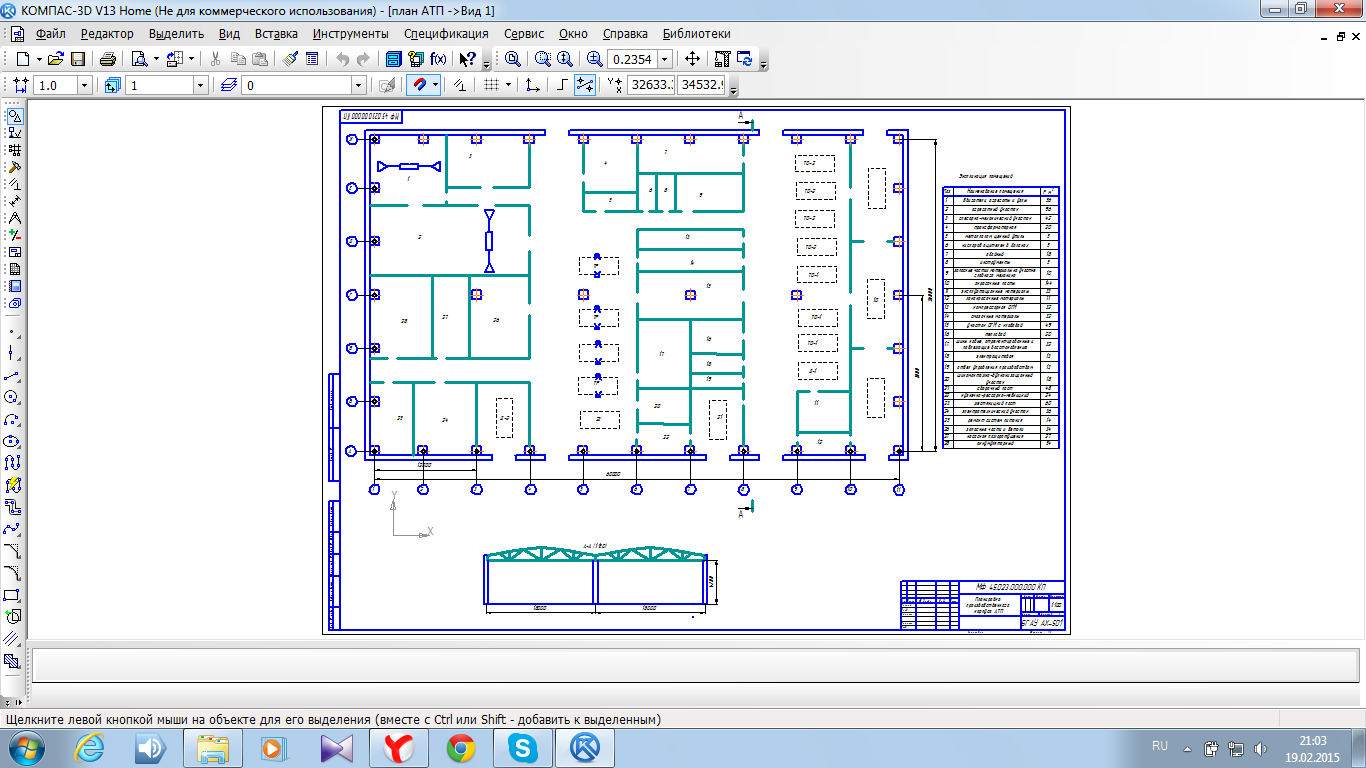Screen dimensions: 1366x768
Task: Select the Arc tool
Action: tap(13, 419)
